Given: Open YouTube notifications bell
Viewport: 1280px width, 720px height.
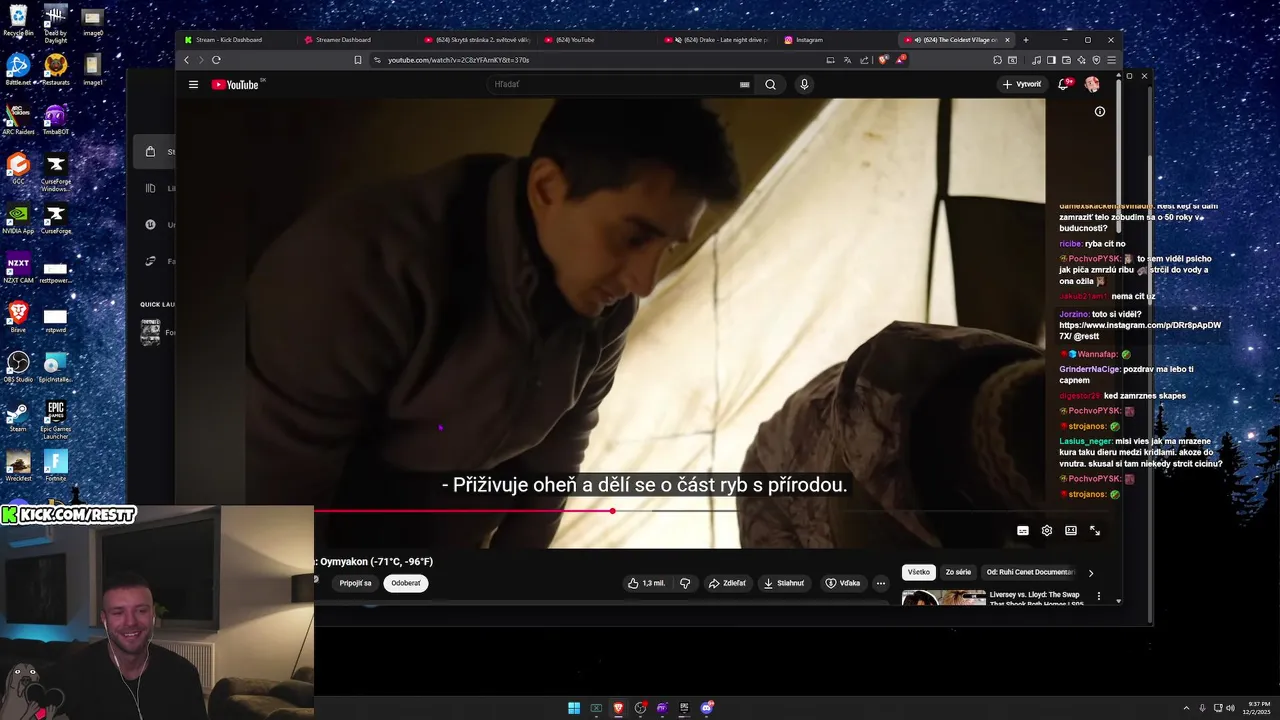Looking at the screenshot, I should tap(1064, 85).
